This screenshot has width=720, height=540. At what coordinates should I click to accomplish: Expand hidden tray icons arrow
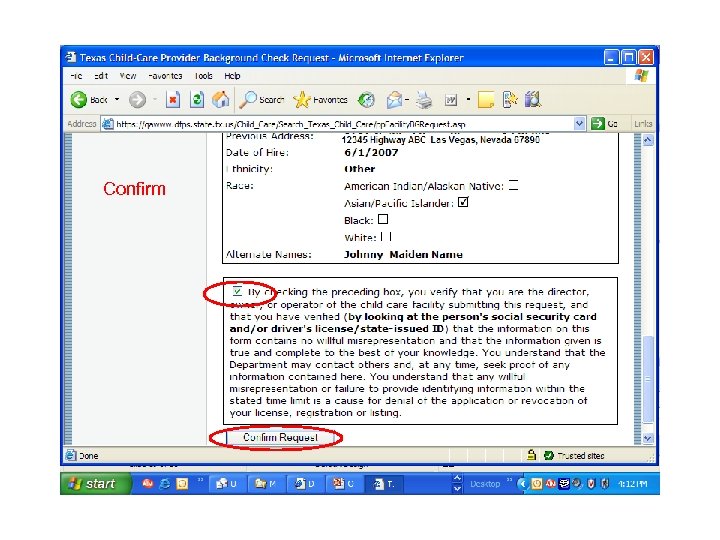click(522, 484)
